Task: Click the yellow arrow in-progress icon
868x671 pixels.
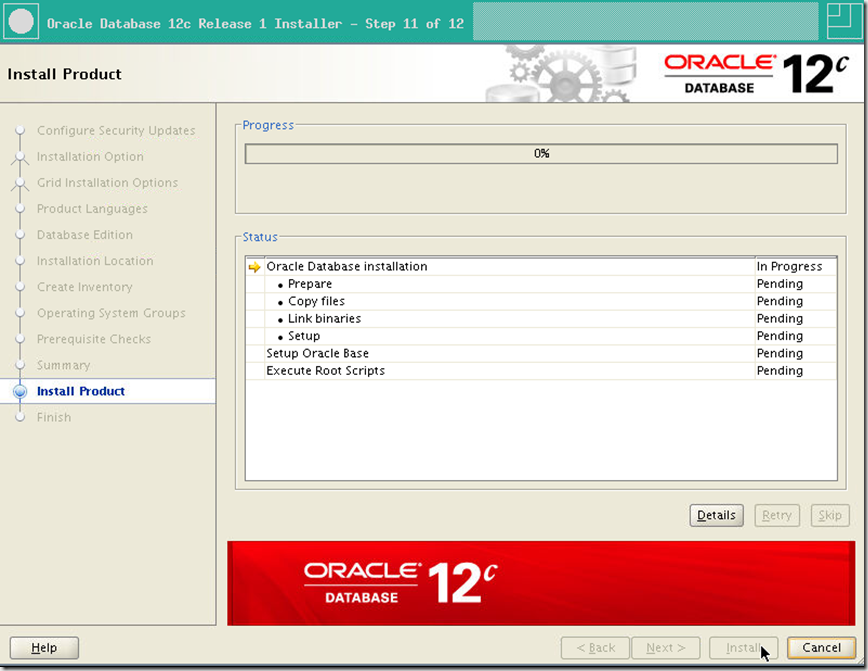Action: [254, 267]
